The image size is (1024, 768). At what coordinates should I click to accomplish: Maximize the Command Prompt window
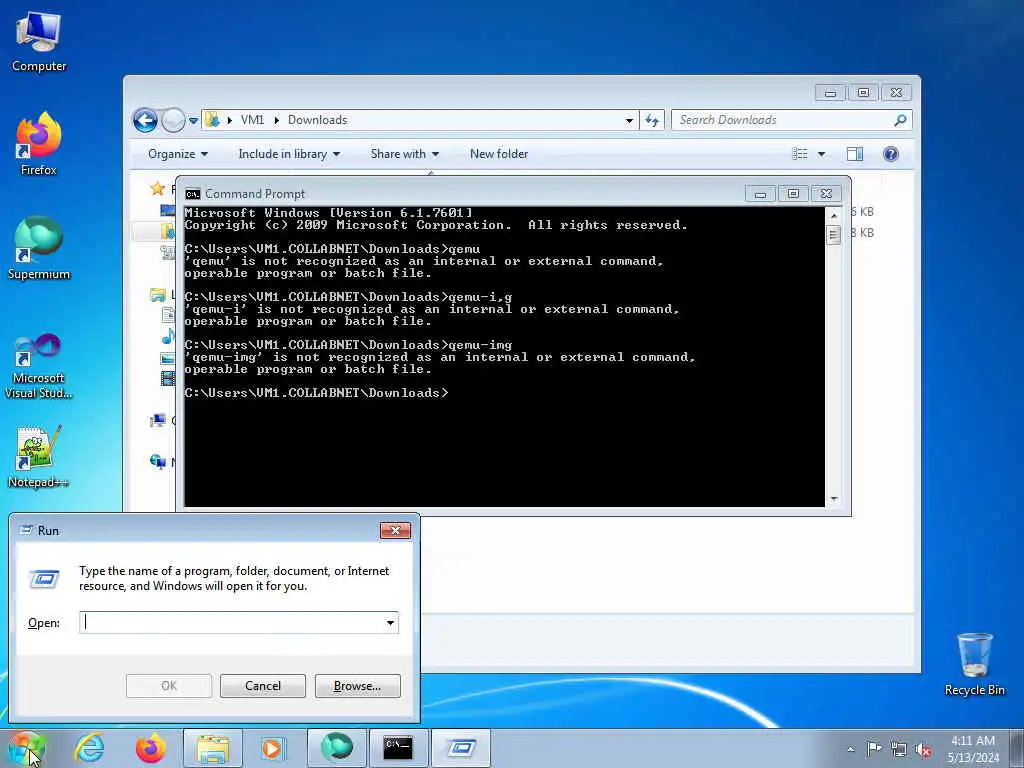click(x=793, y=194)
